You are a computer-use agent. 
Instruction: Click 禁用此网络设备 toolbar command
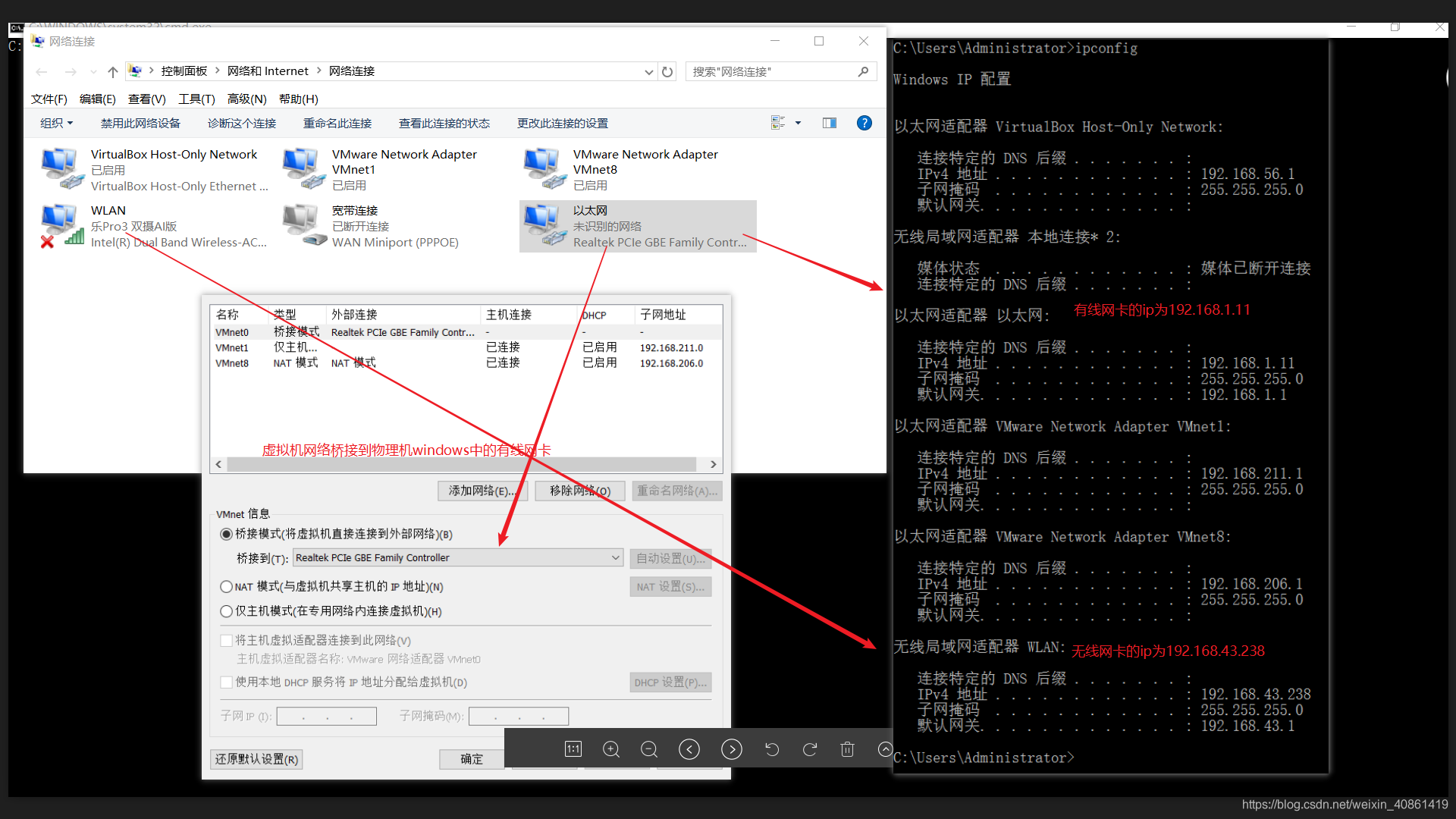[x=141, y=123]
